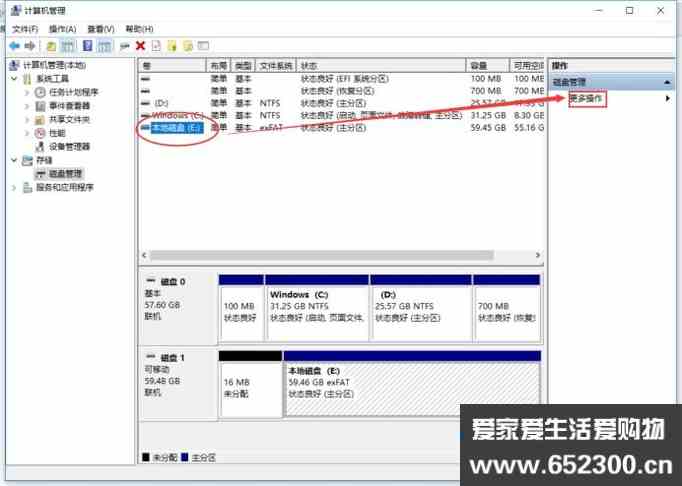Expand the 共享文件夹 tree node

pos(27,119)
